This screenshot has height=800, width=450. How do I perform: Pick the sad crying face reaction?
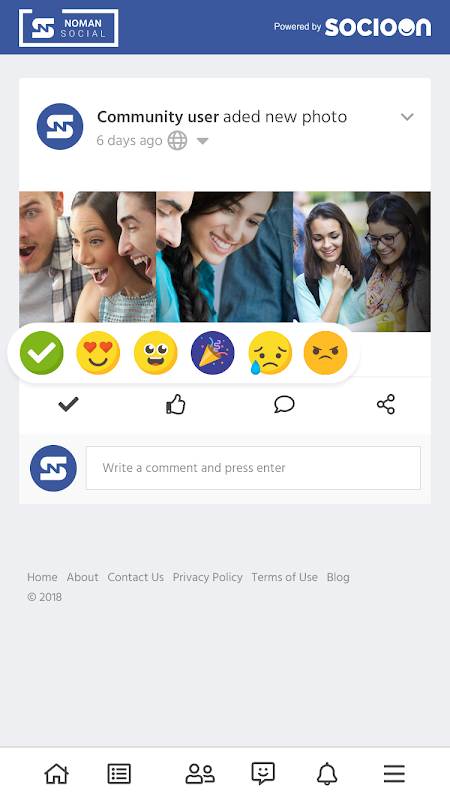[269, 353]
